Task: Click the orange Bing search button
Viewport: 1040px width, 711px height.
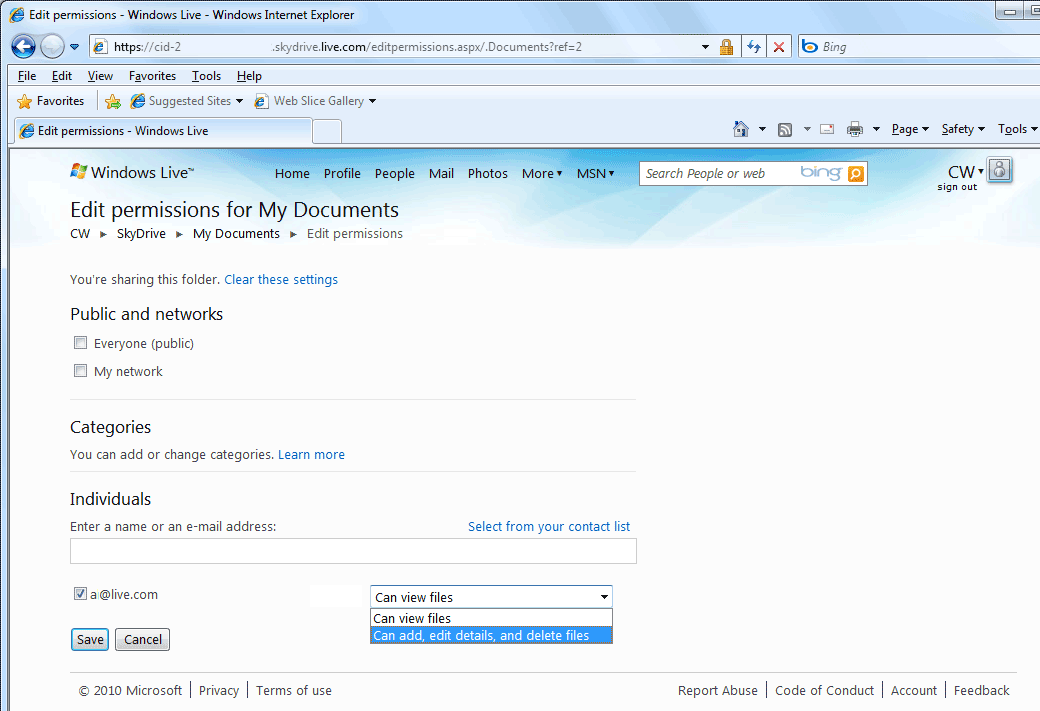Action: [x=856, y=174]
